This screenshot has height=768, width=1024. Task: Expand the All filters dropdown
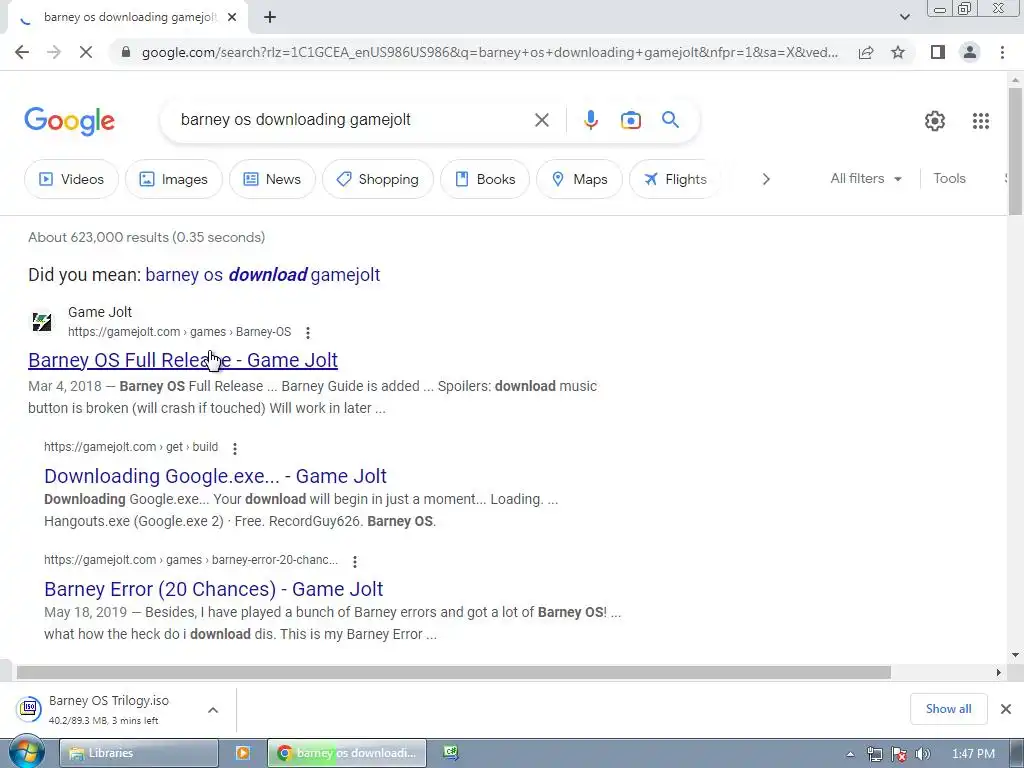coord(866,178)
